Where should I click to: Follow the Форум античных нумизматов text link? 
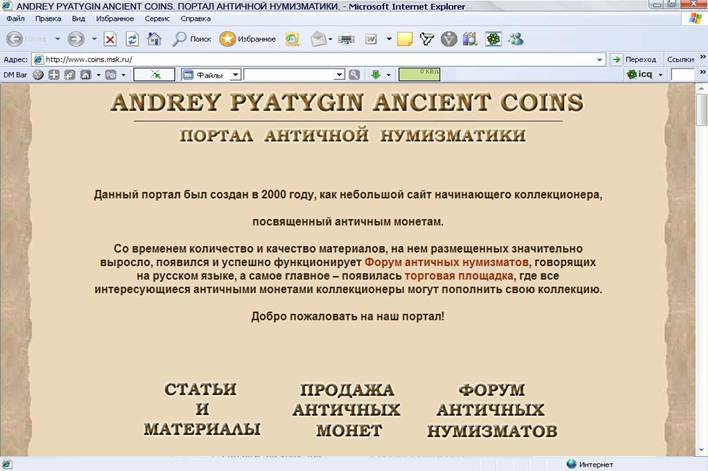click(446, 262)
